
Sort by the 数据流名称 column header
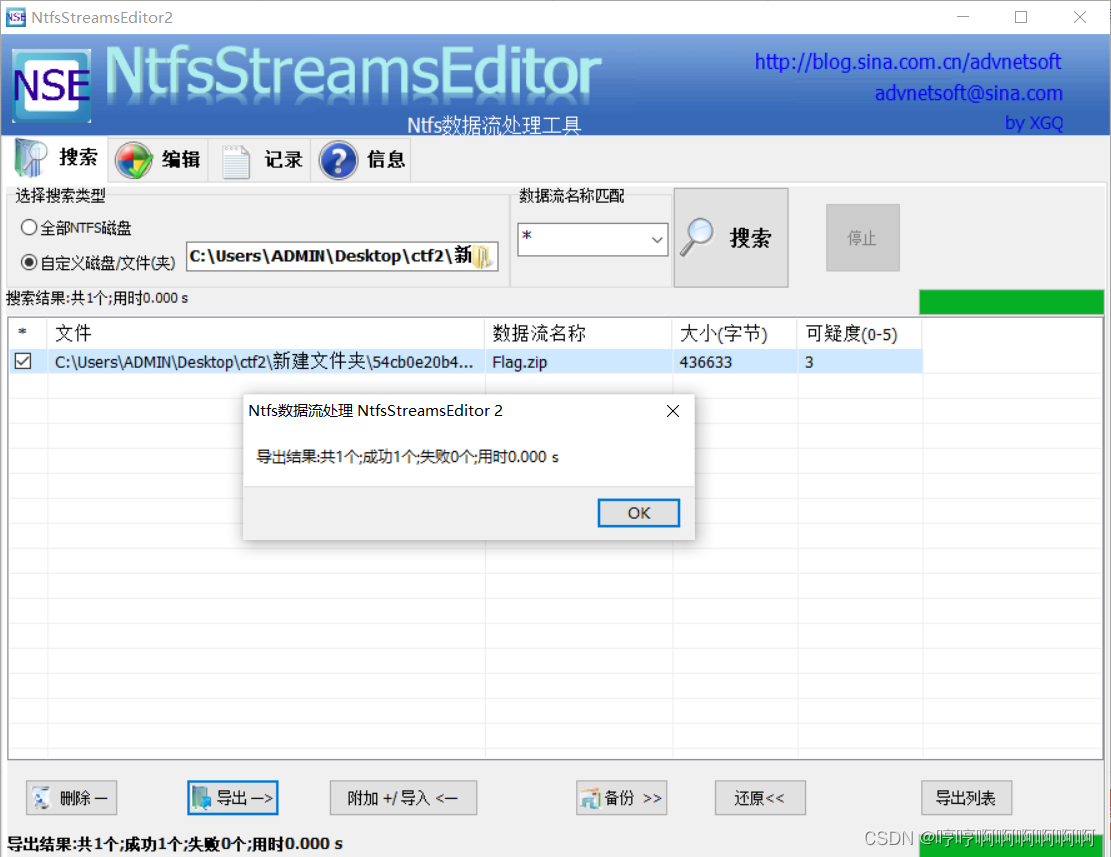click(579, 333)
